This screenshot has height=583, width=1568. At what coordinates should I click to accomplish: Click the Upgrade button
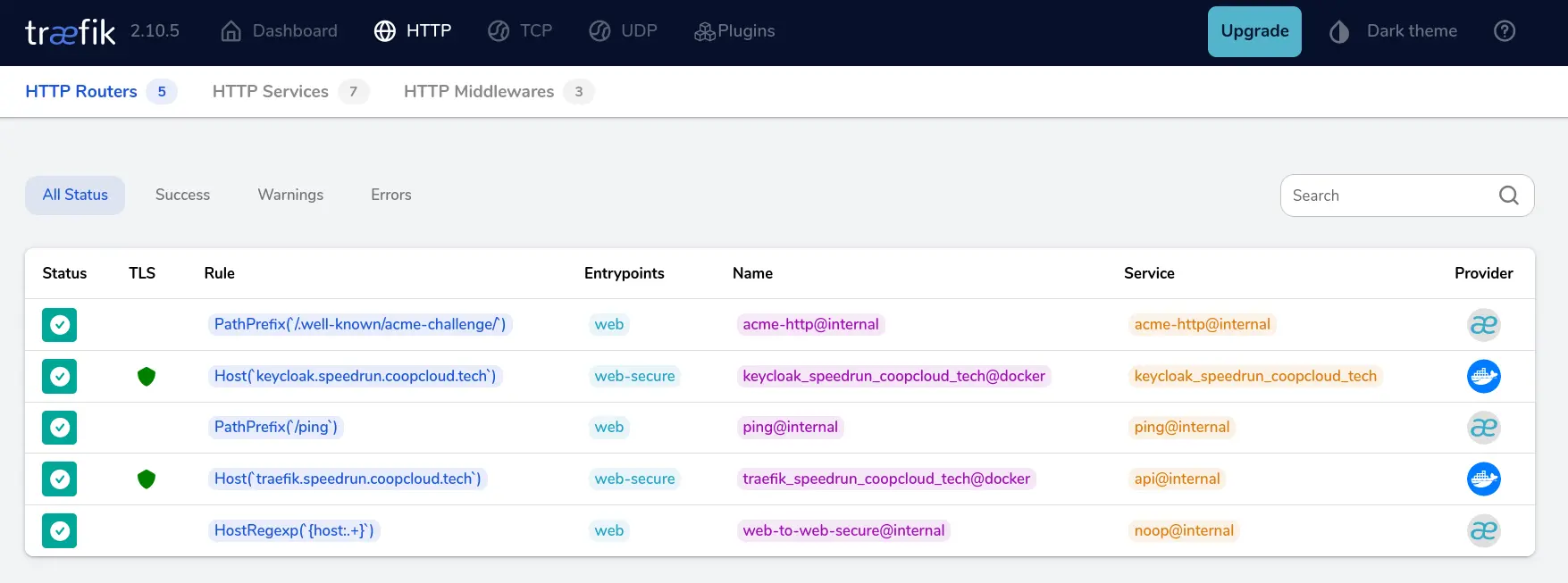(x=1254, y=31)
